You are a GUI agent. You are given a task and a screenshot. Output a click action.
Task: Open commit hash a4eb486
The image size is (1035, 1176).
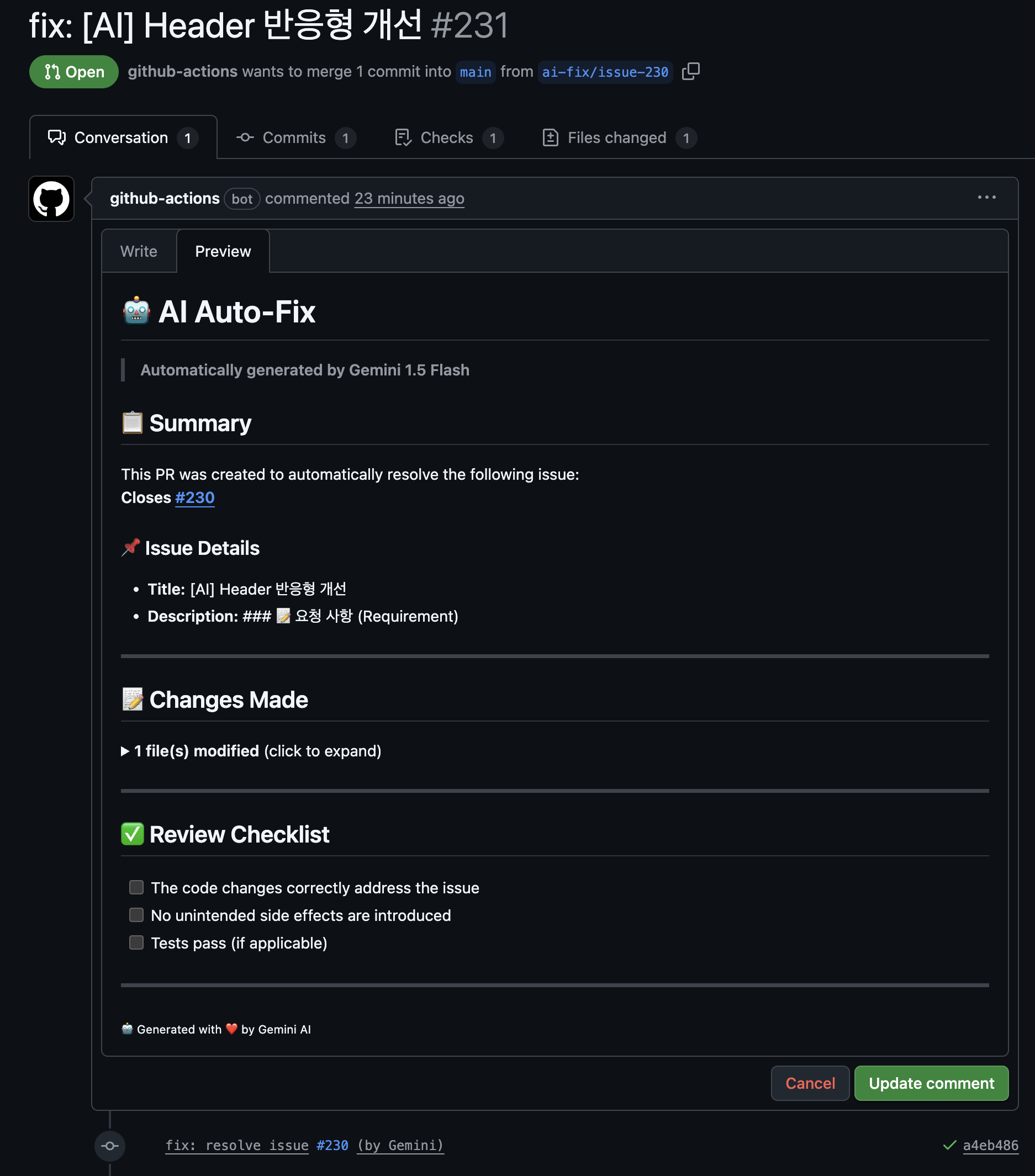[990, 1145]
